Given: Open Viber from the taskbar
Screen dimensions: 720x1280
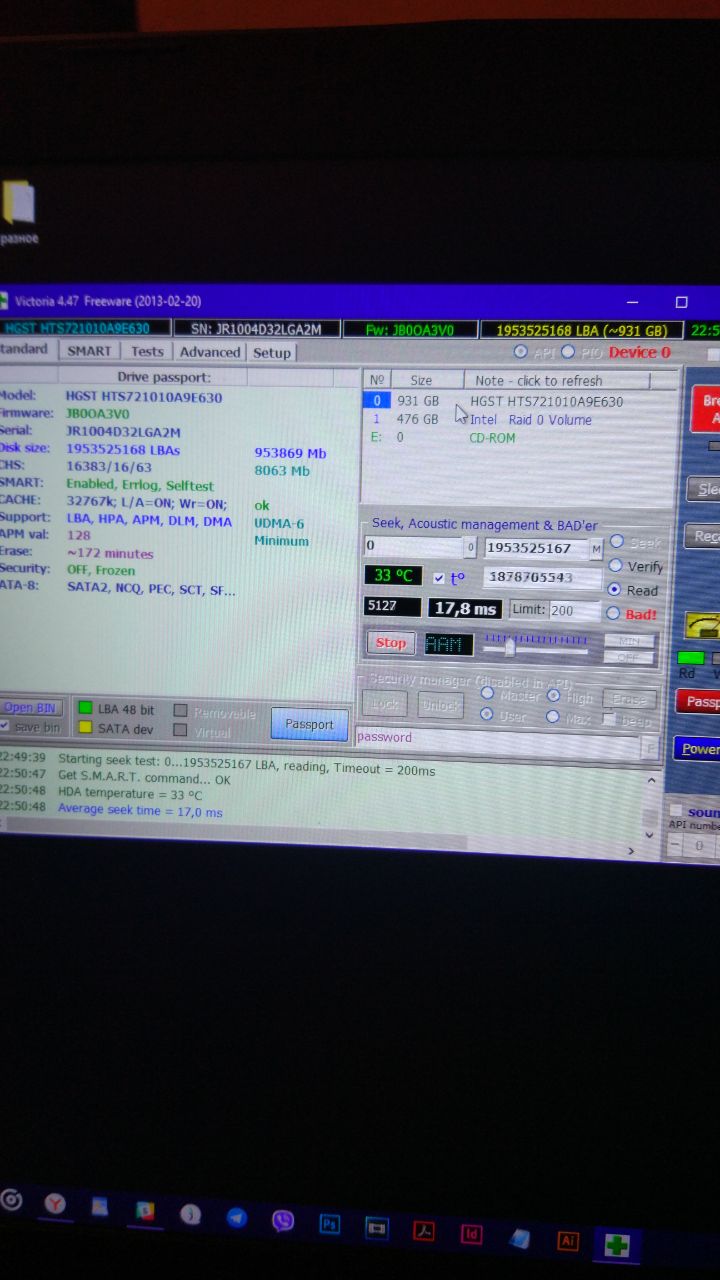Looking at the screenshot, I should point(283,1220).
